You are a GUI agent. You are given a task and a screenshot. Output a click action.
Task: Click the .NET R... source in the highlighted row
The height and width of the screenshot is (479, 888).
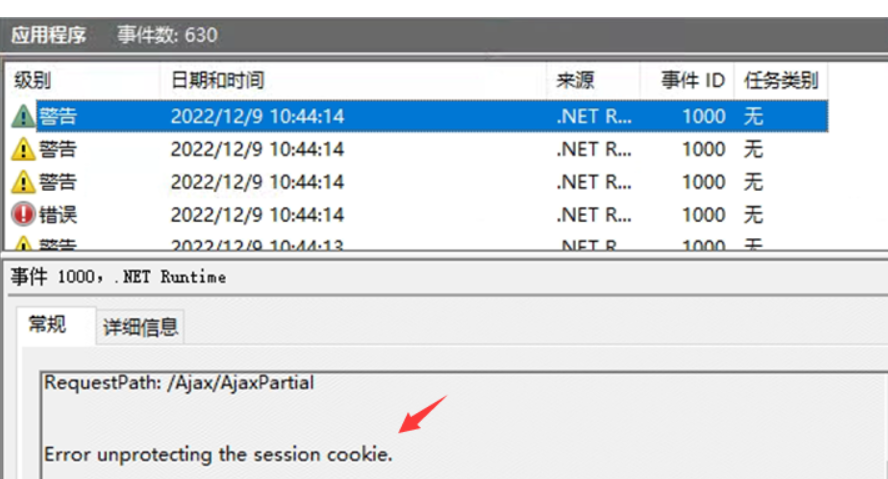point(594,117)
